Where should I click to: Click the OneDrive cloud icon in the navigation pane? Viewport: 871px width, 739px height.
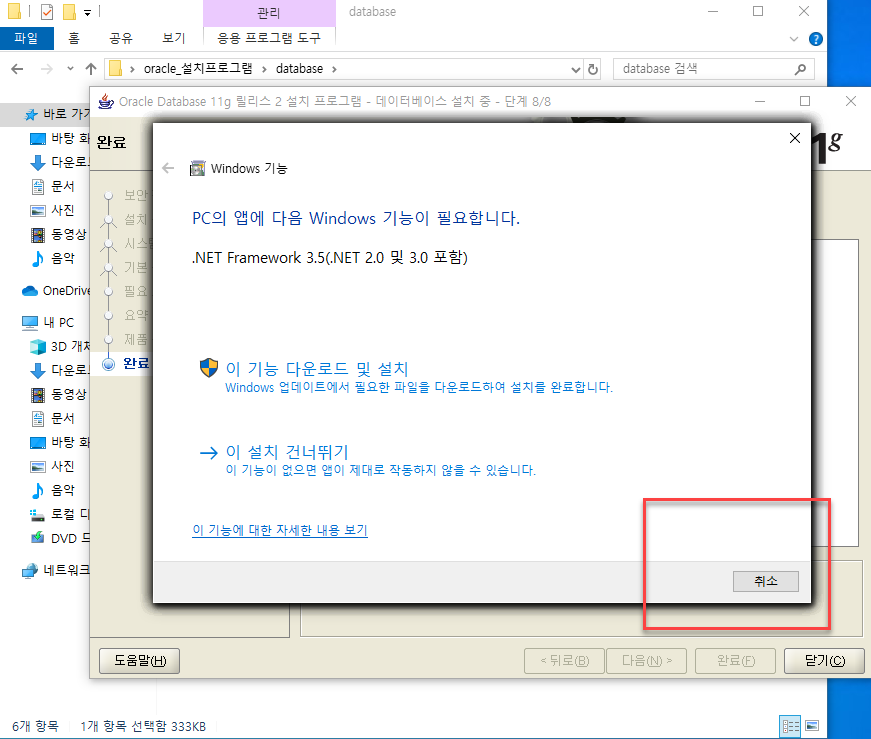coord(29,291)
